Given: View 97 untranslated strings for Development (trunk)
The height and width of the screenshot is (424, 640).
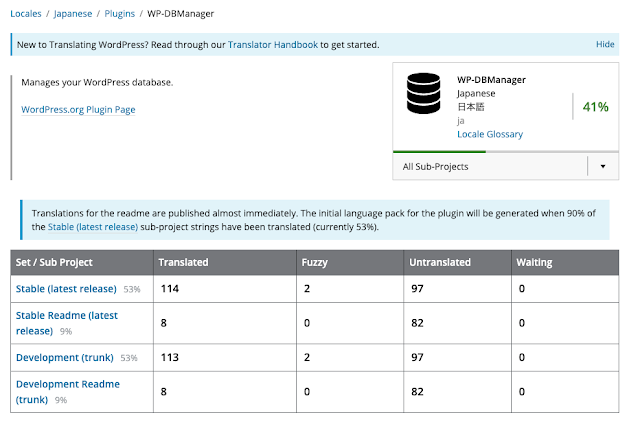Looking at the screenshot, I should point(418,357).
